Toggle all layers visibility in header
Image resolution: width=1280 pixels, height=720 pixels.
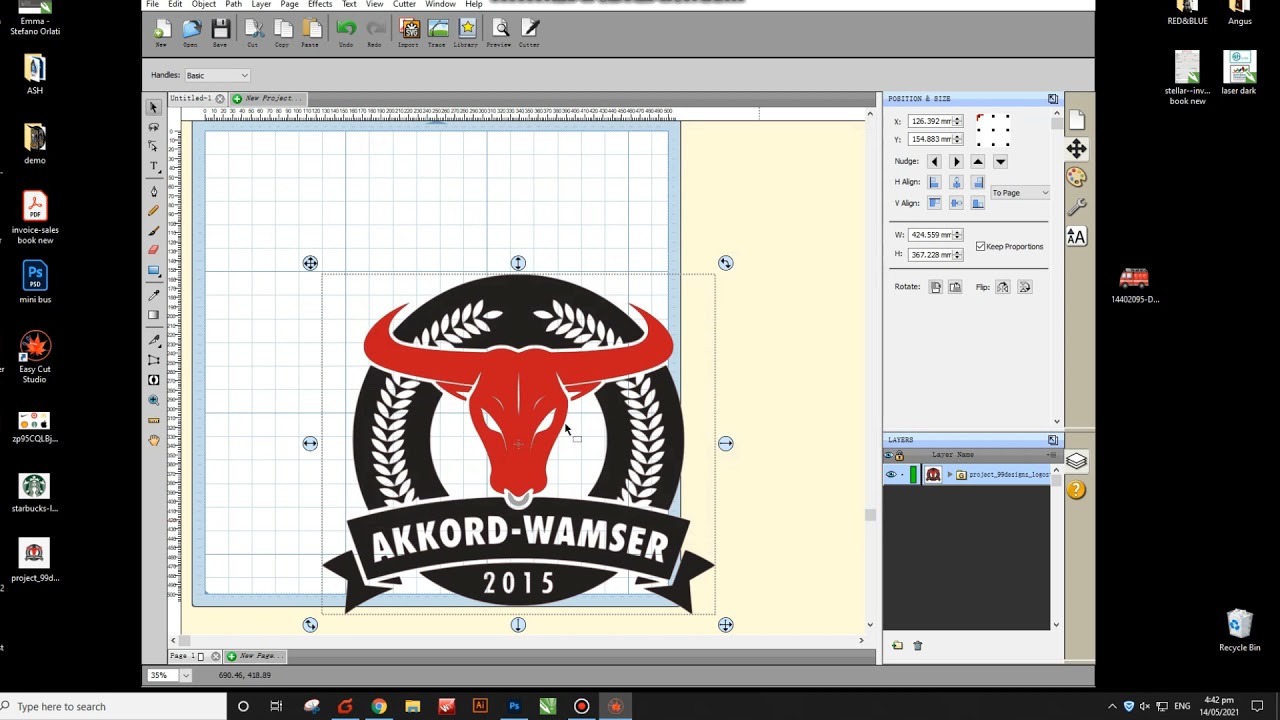coord(889,455)
